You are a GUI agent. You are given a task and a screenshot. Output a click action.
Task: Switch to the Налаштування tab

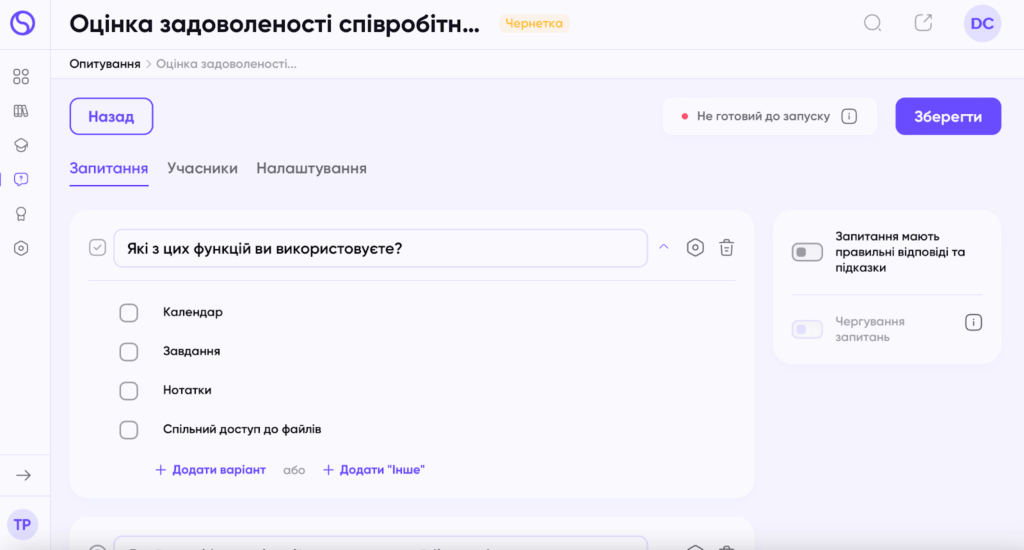[311, 168]
